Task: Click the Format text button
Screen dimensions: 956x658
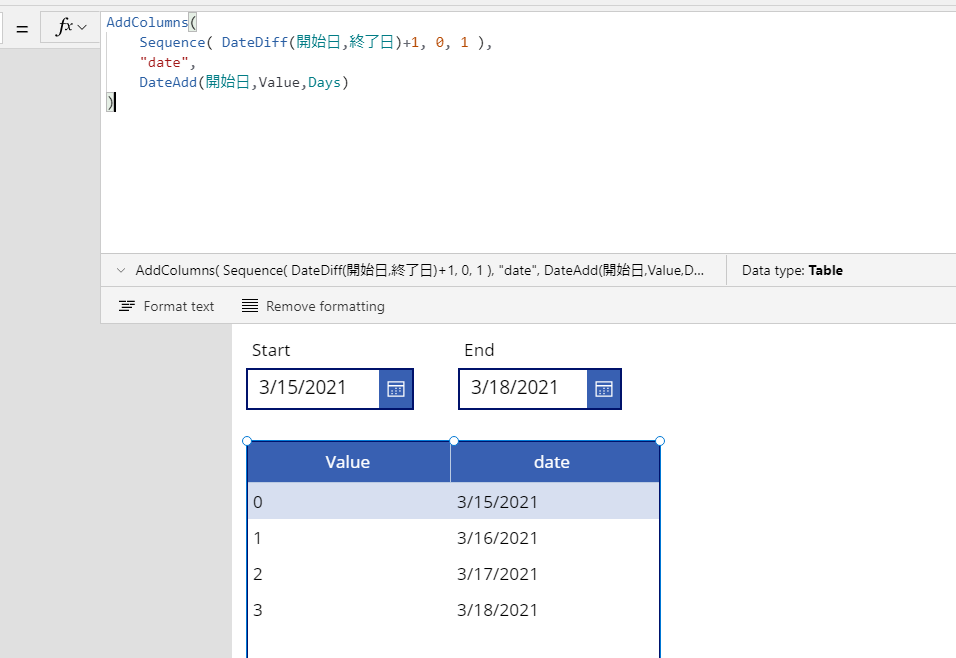Action: coord(166,306)
